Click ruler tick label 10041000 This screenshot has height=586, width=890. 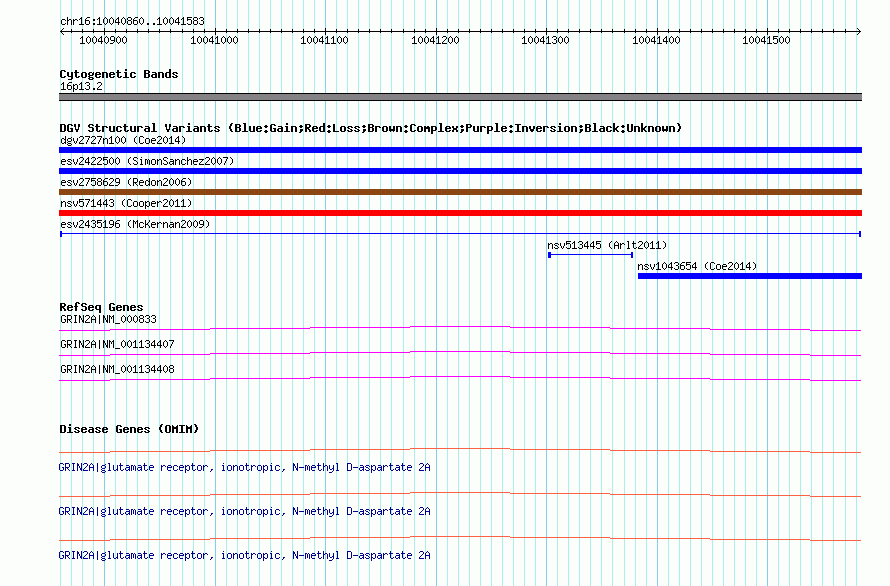[x=214, y=40]
